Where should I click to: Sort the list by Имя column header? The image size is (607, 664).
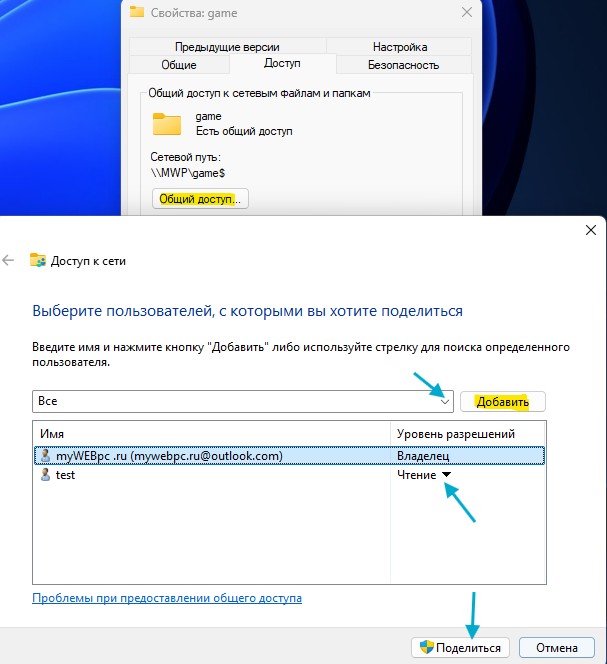pos(210,433)
